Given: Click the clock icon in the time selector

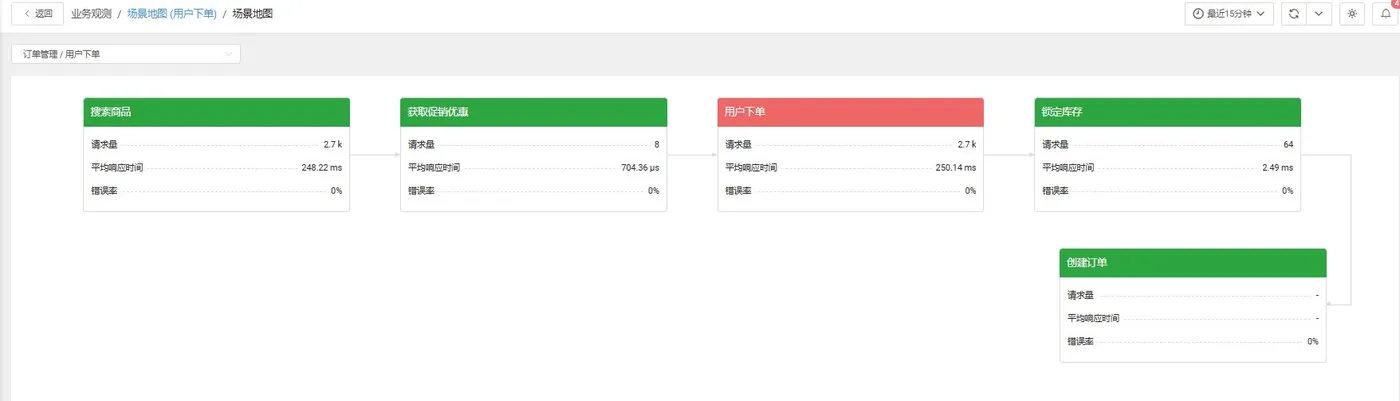Looking at the screenshot, I should click(1198, 14).
